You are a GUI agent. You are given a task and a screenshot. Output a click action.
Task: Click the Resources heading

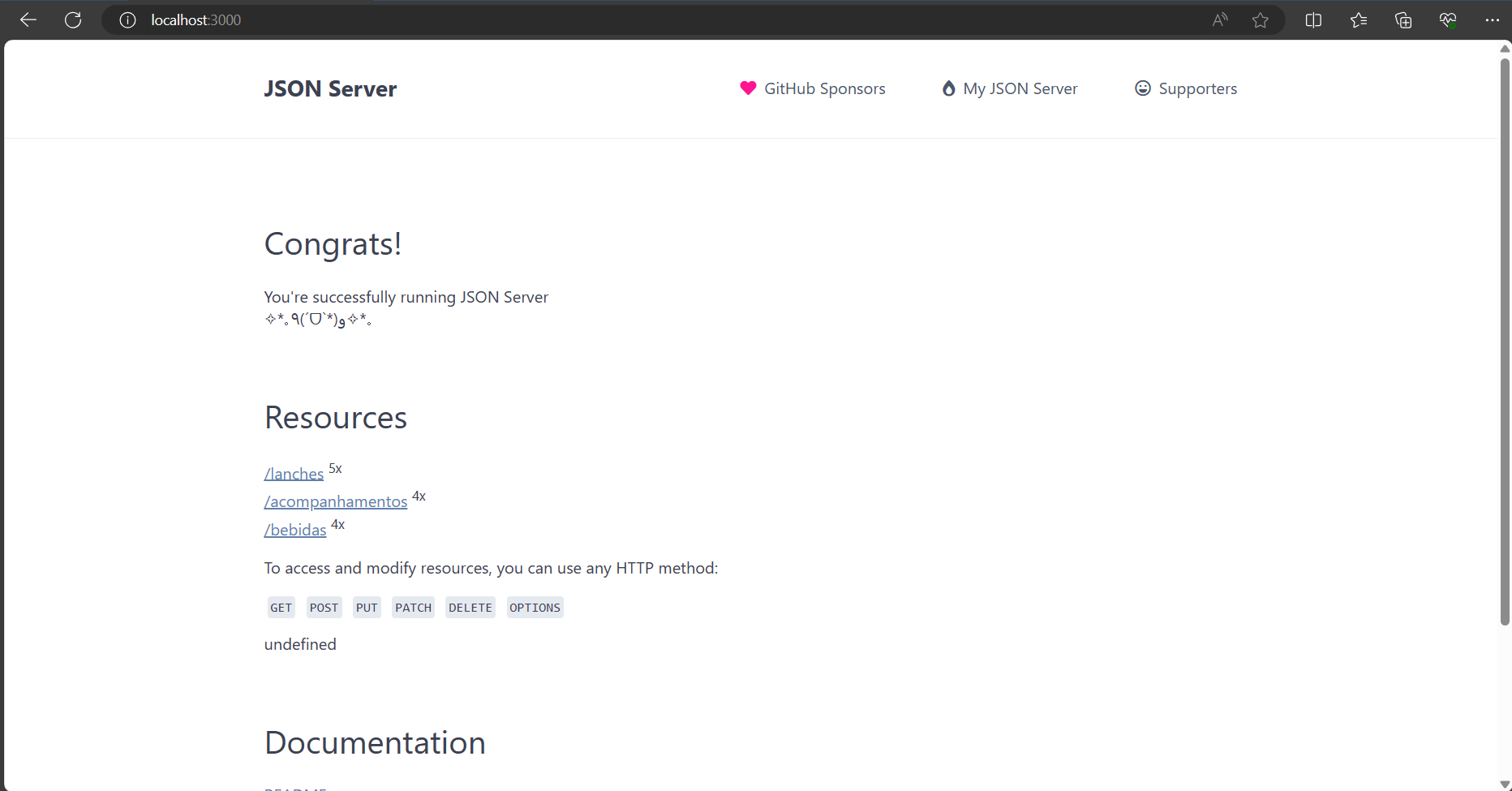(336, 418)
